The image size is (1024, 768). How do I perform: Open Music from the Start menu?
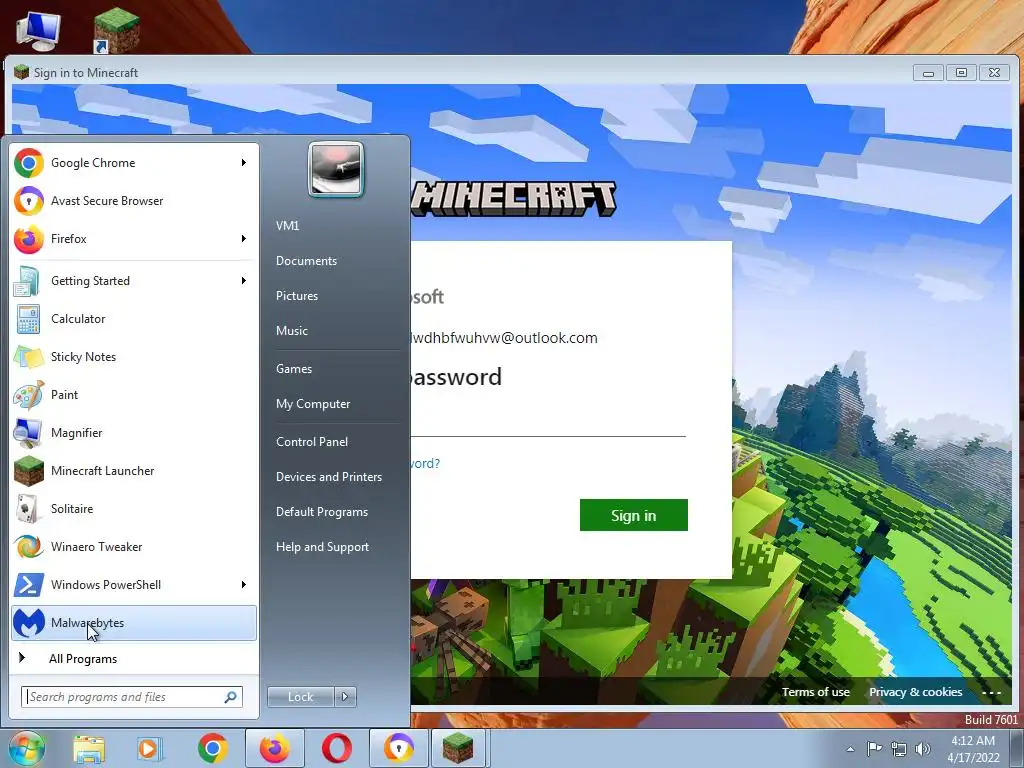point(291,330)
